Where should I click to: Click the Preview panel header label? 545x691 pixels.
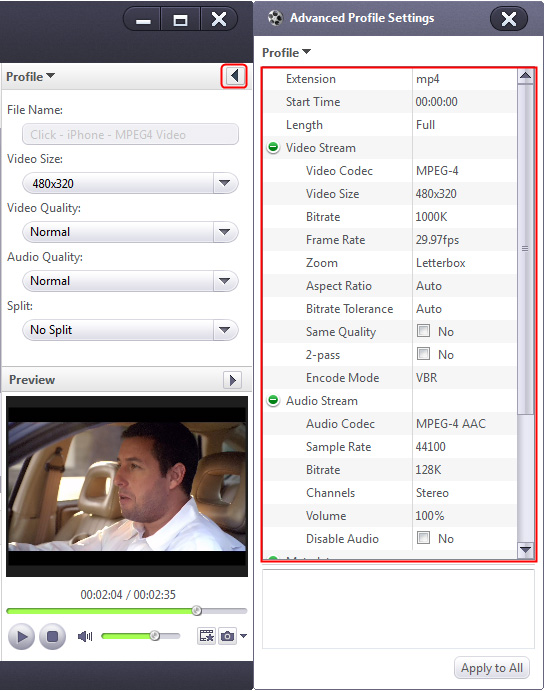[32, 380]
